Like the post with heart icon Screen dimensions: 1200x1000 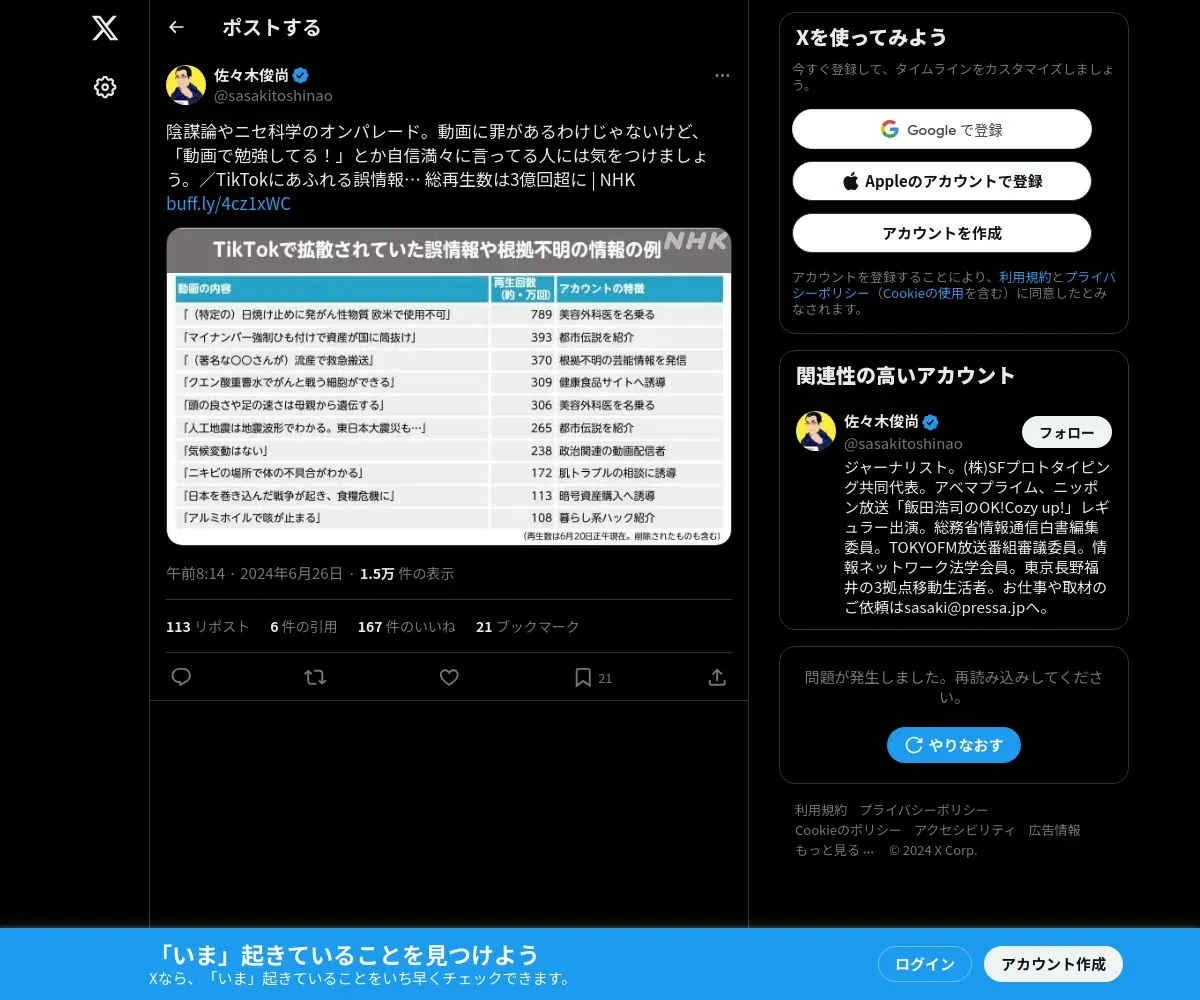click(449, 677)
